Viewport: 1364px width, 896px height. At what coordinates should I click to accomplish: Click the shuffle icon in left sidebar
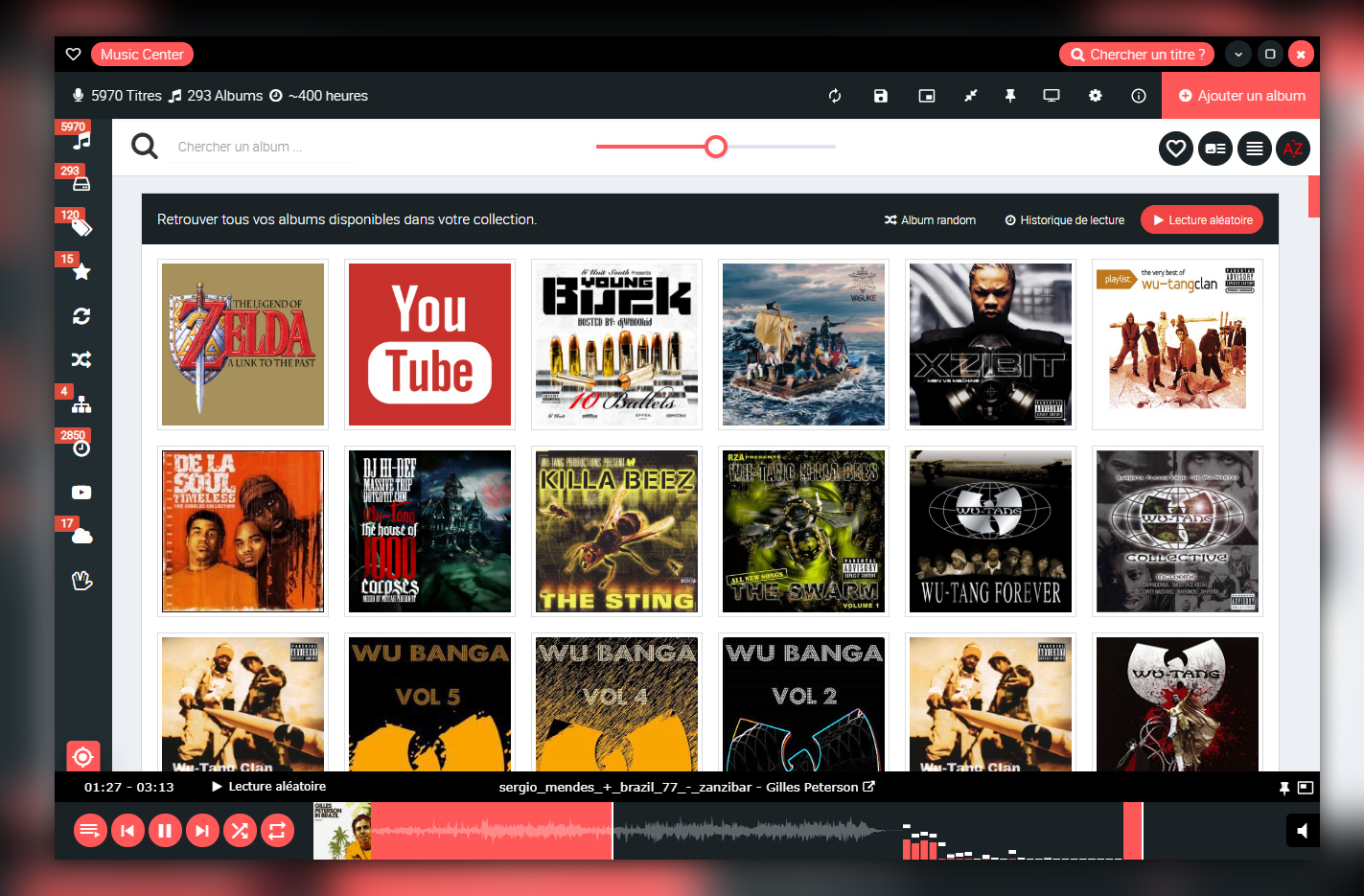pyautogui.click(x=81, y=359)
